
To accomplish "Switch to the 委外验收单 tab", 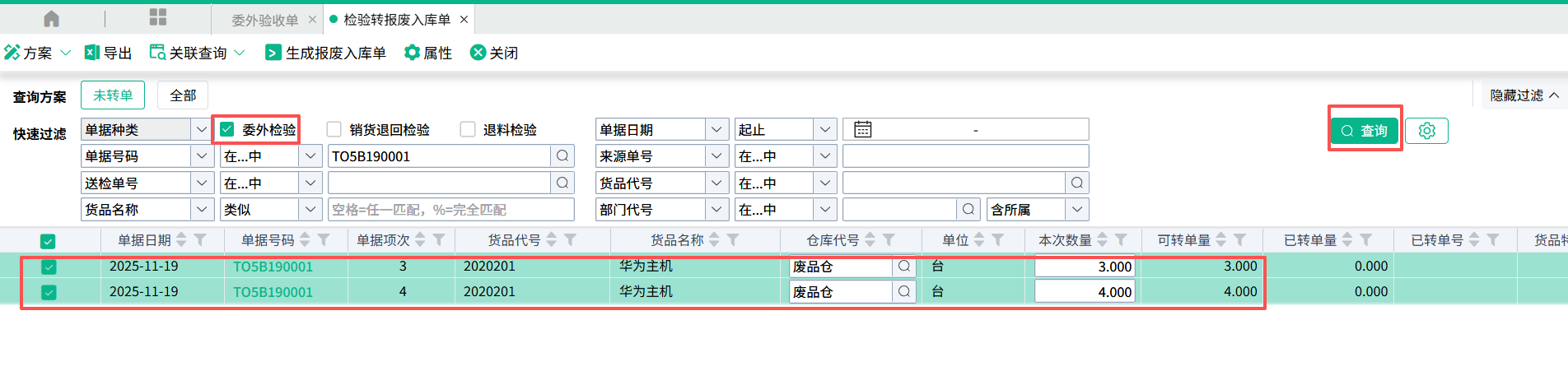I will click(264, 20).
